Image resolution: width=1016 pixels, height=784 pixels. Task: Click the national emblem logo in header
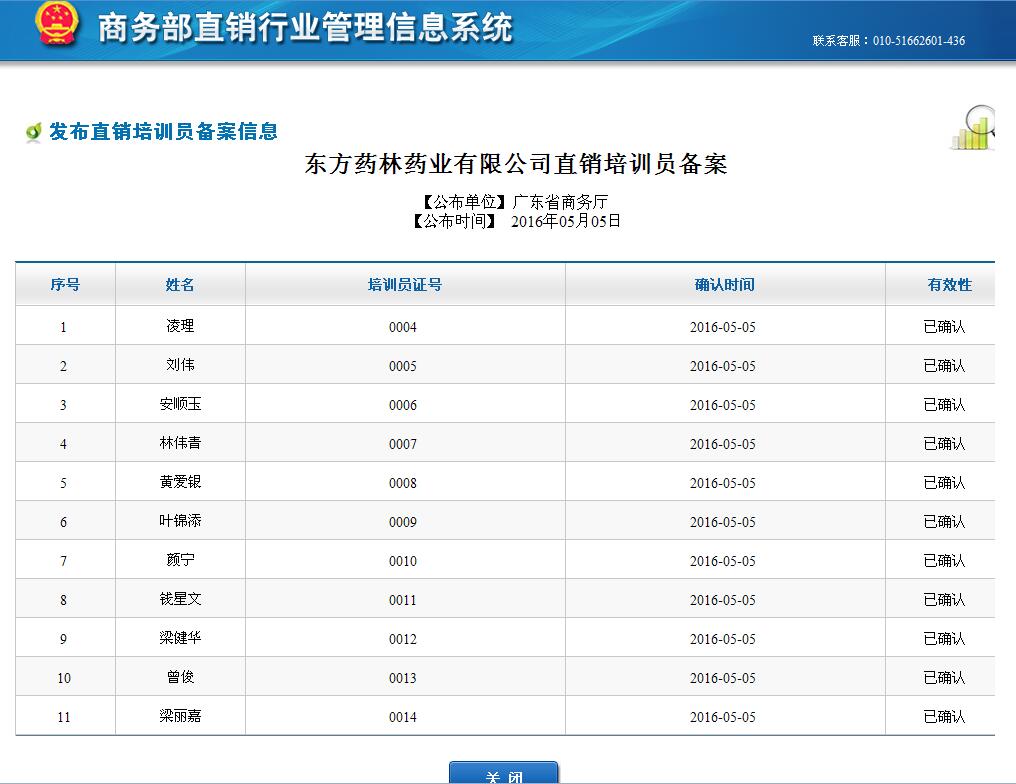[56, 26]
